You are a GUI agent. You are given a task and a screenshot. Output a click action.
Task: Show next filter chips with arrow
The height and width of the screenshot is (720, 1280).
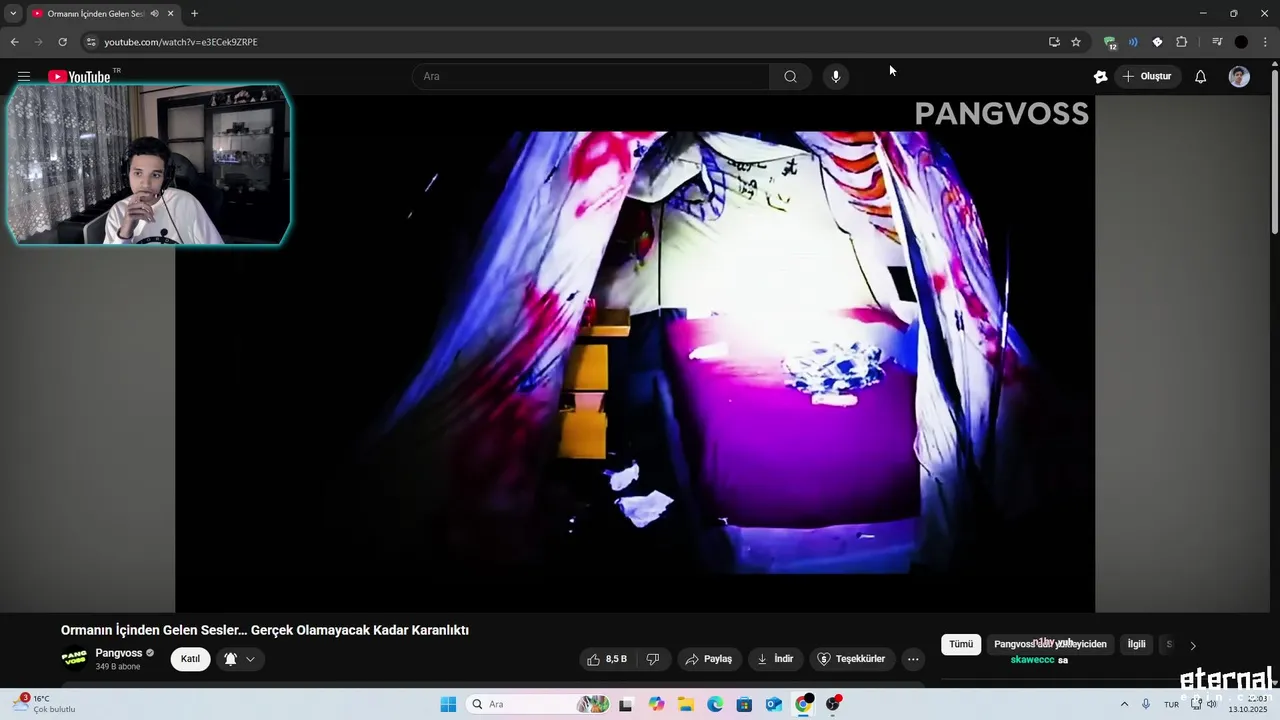tap(1192, 645)
